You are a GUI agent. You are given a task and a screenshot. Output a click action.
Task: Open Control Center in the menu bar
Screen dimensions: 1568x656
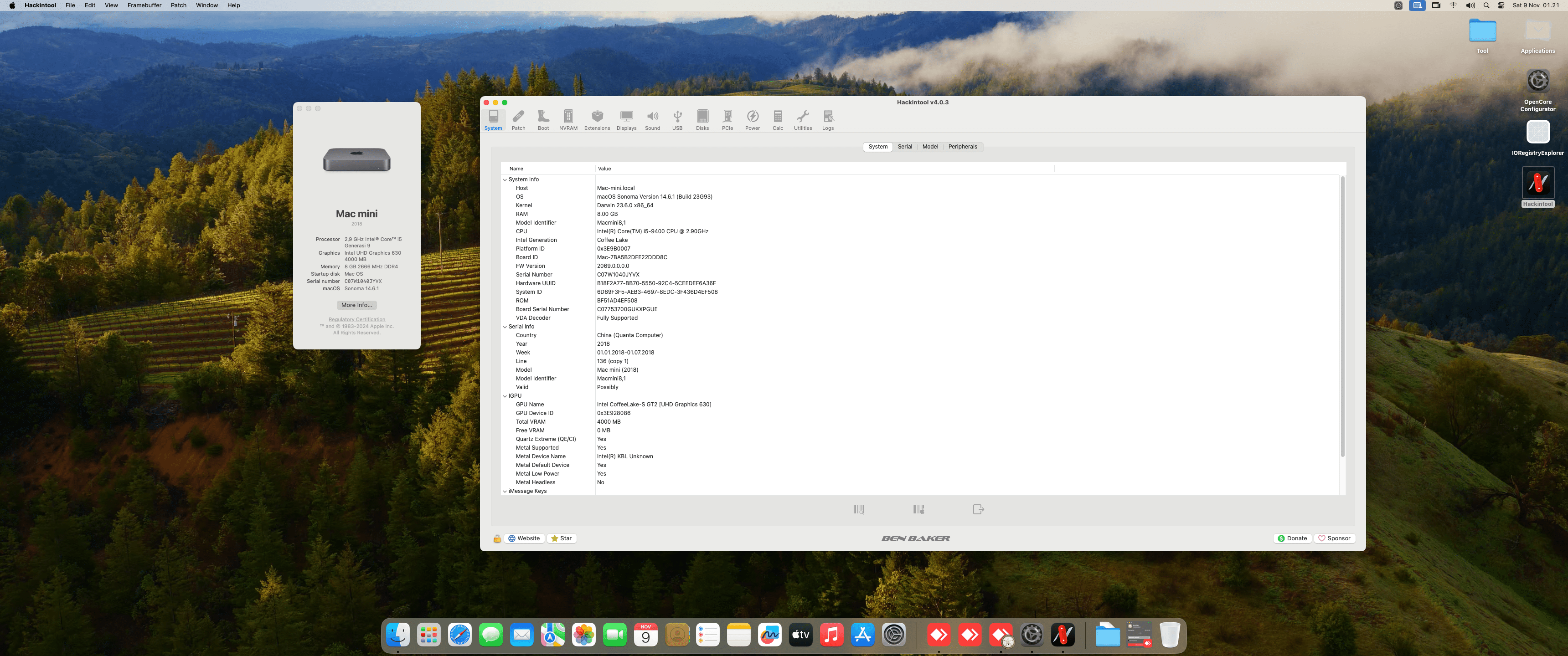pos(1501,5)
